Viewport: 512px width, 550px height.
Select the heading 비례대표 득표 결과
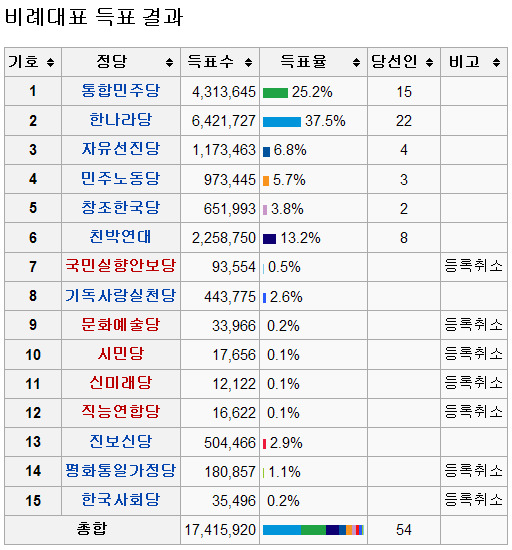(94, 16)
